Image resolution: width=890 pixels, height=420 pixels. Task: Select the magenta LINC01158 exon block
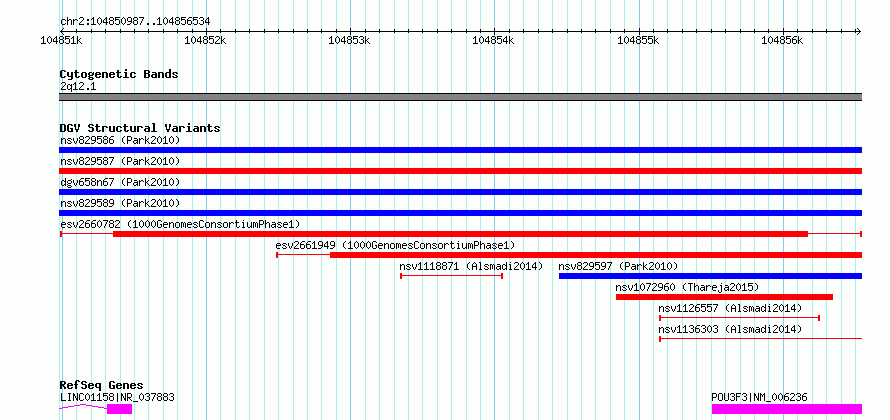pos(119,409)
